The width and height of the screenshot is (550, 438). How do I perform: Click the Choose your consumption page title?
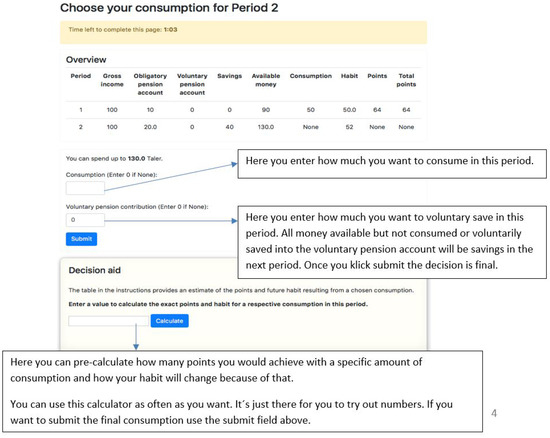pyautogui.click(x=169, y=8)
